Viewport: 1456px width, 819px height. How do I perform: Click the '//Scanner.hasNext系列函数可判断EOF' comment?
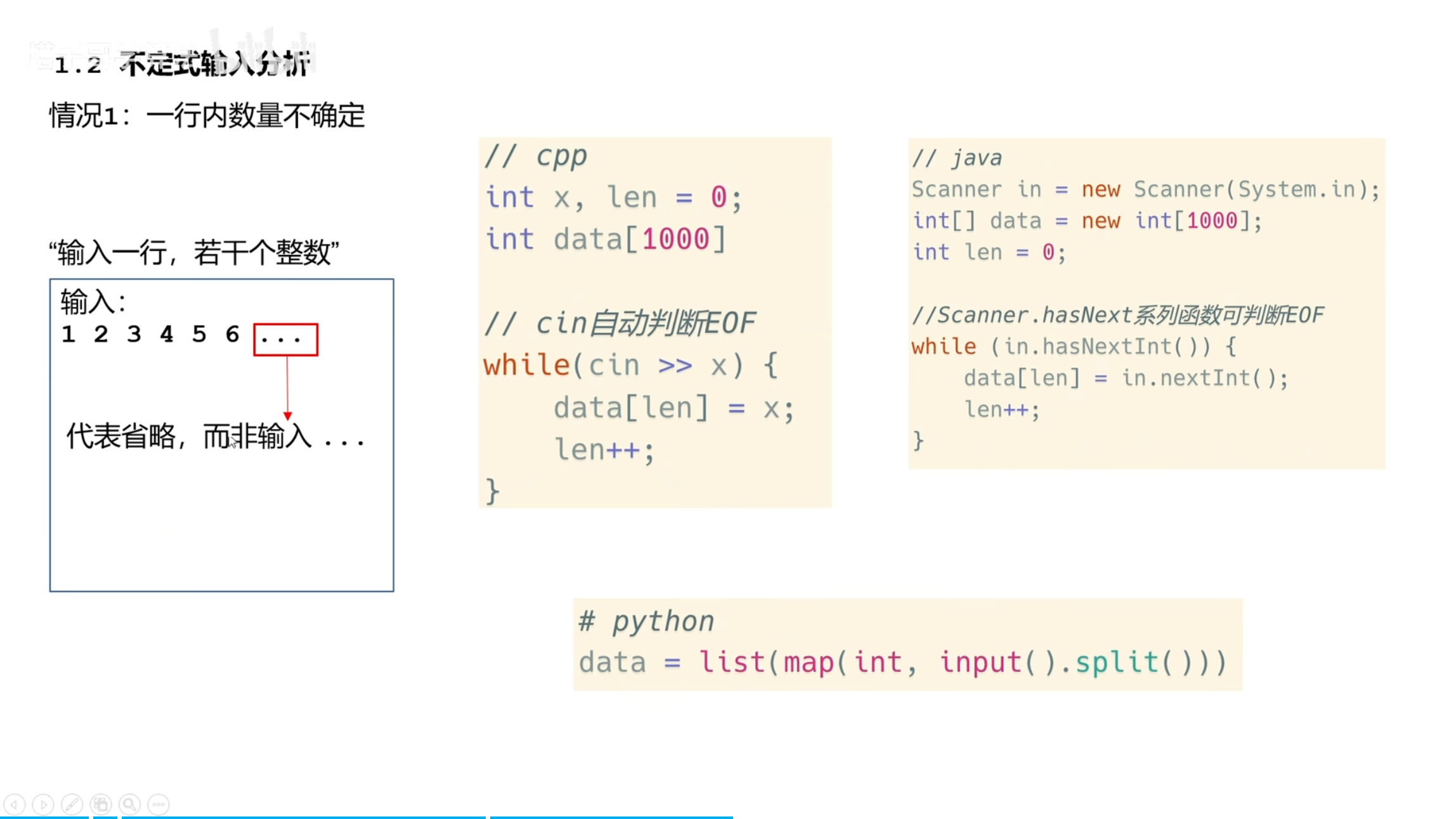pos(1118,315)
